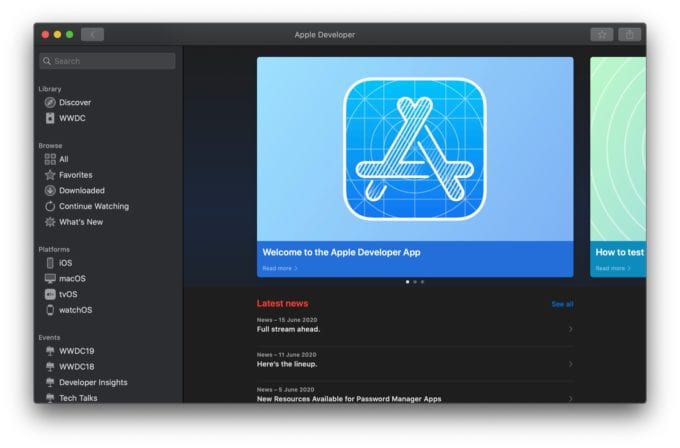The height and width of the screenshot is (448, 680).
Task: Click Read more under How to test
Action: coord(613,268)
